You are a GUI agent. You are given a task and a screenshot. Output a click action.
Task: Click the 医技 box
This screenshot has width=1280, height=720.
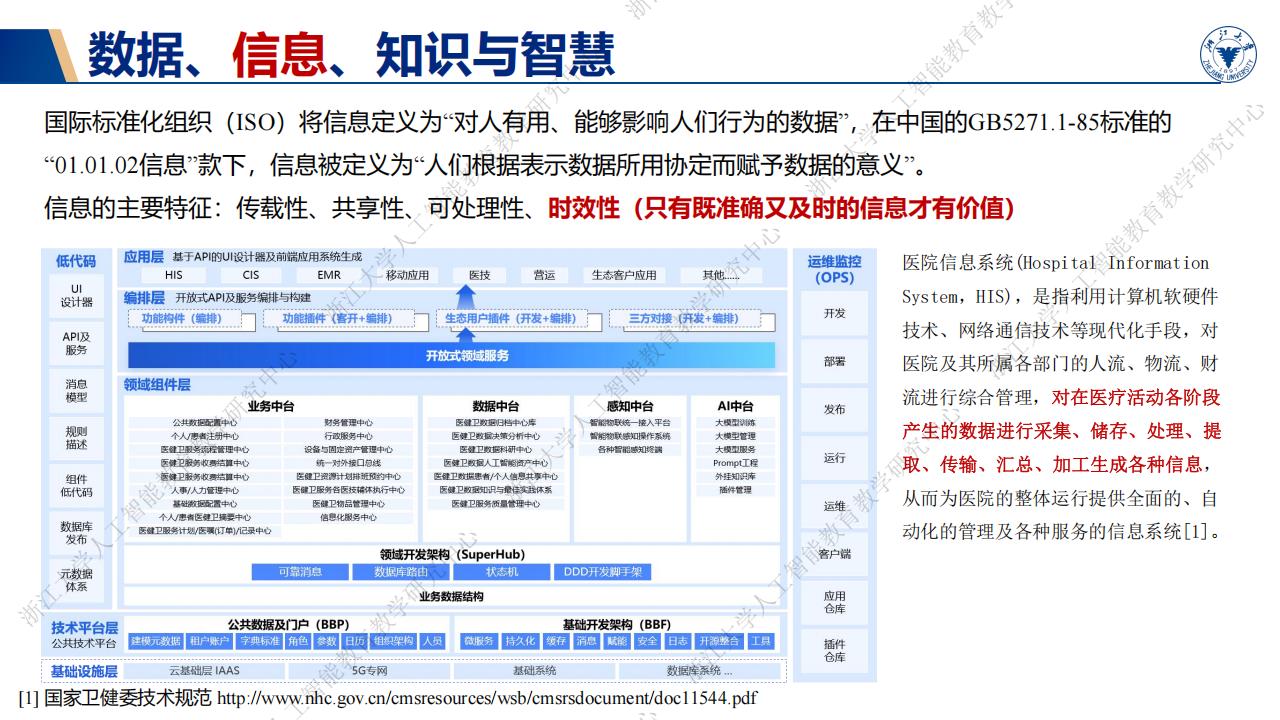[x=479, y=275]
